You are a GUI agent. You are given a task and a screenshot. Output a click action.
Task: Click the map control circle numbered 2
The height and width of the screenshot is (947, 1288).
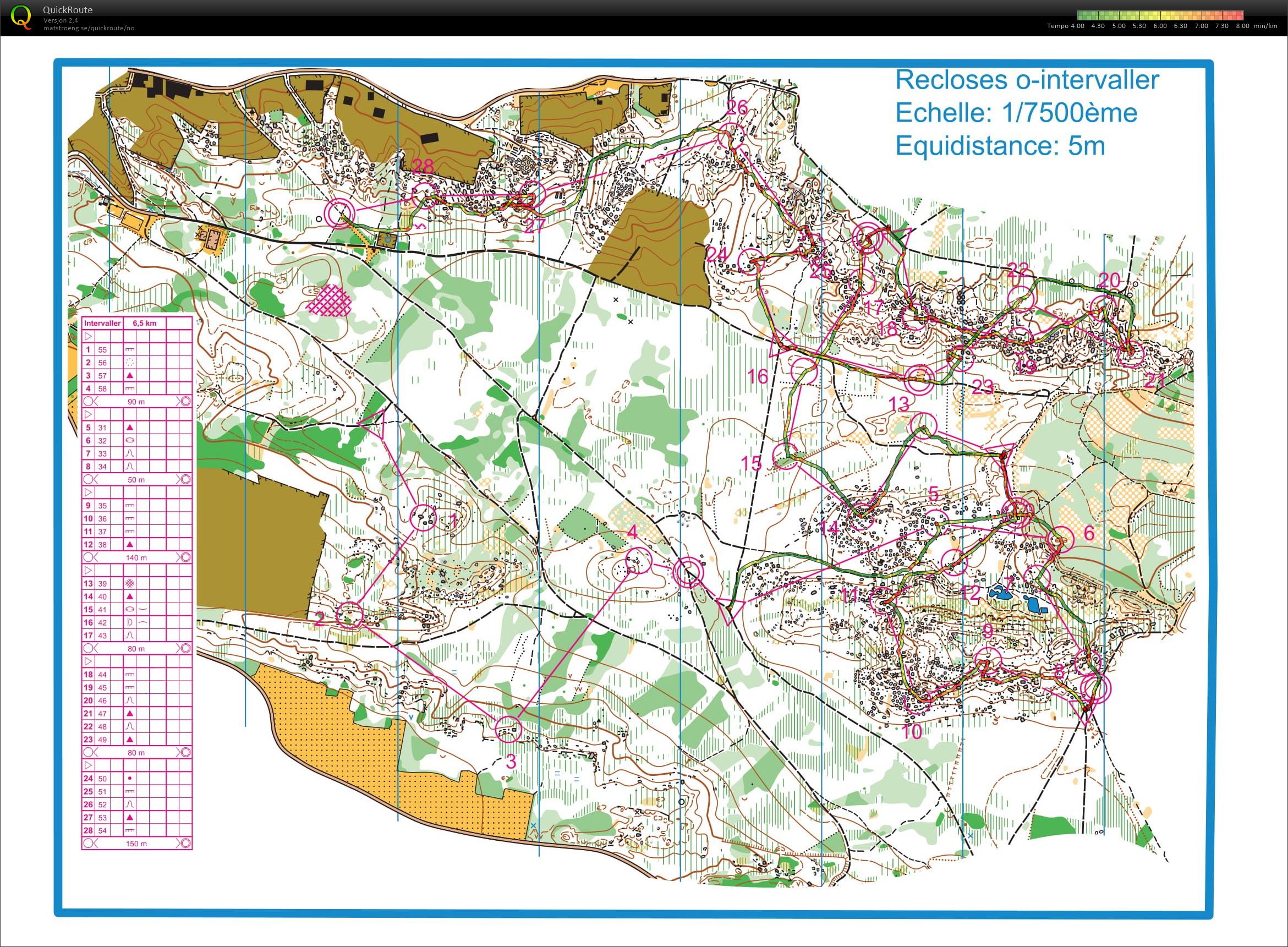pos(349,616)
